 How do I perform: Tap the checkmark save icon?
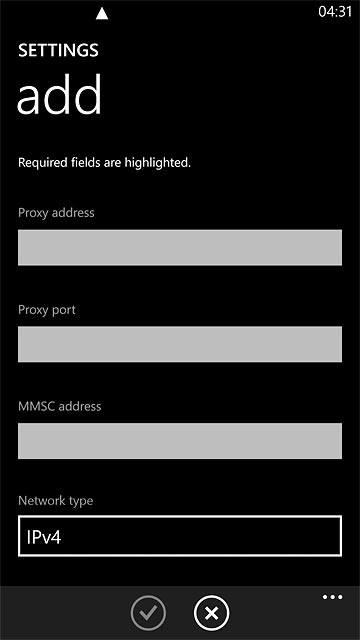pyautogui.click(x=148, y=613)
